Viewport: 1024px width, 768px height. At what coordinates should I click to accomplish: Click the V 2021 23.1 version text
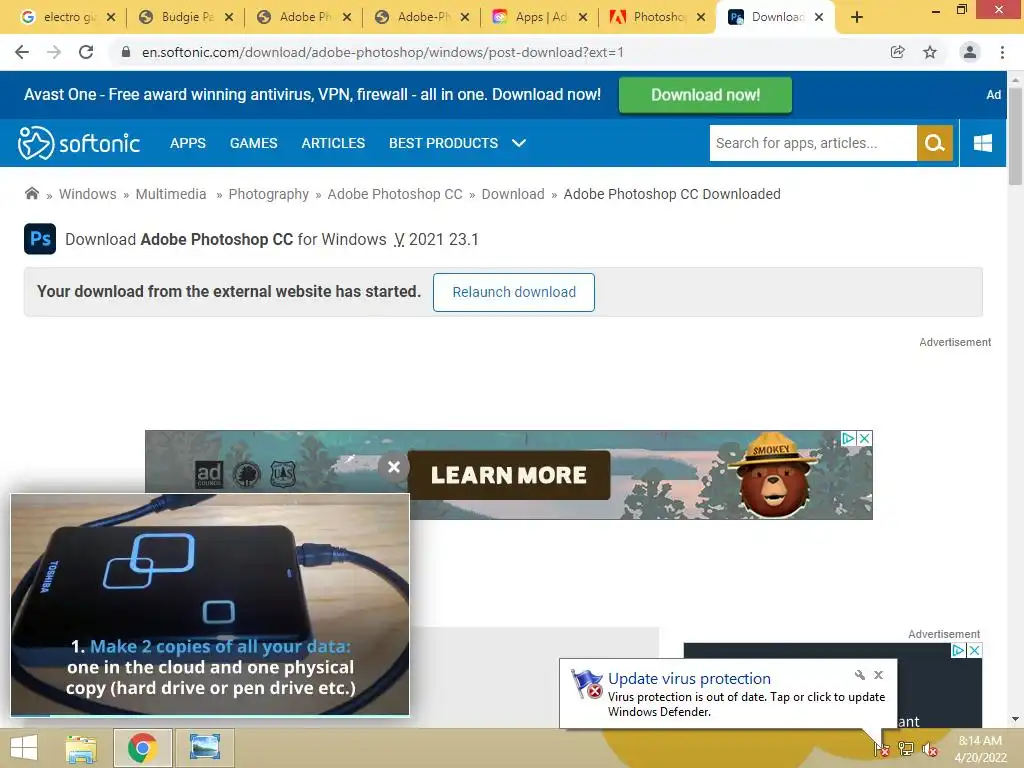pyautogui.click(x=436, y=240)
